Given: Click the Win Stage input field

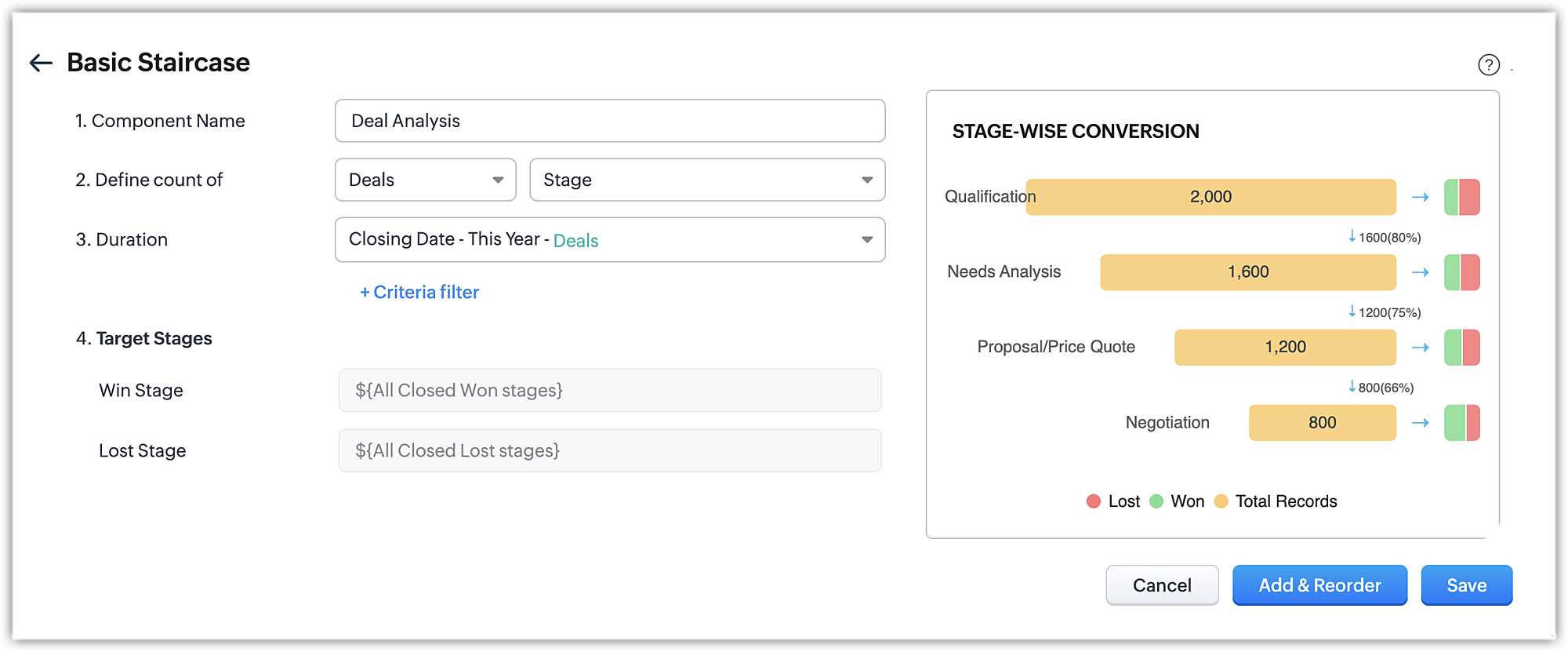Looking at the screenshot, I should pyautogui.click(x=609, y=390).
